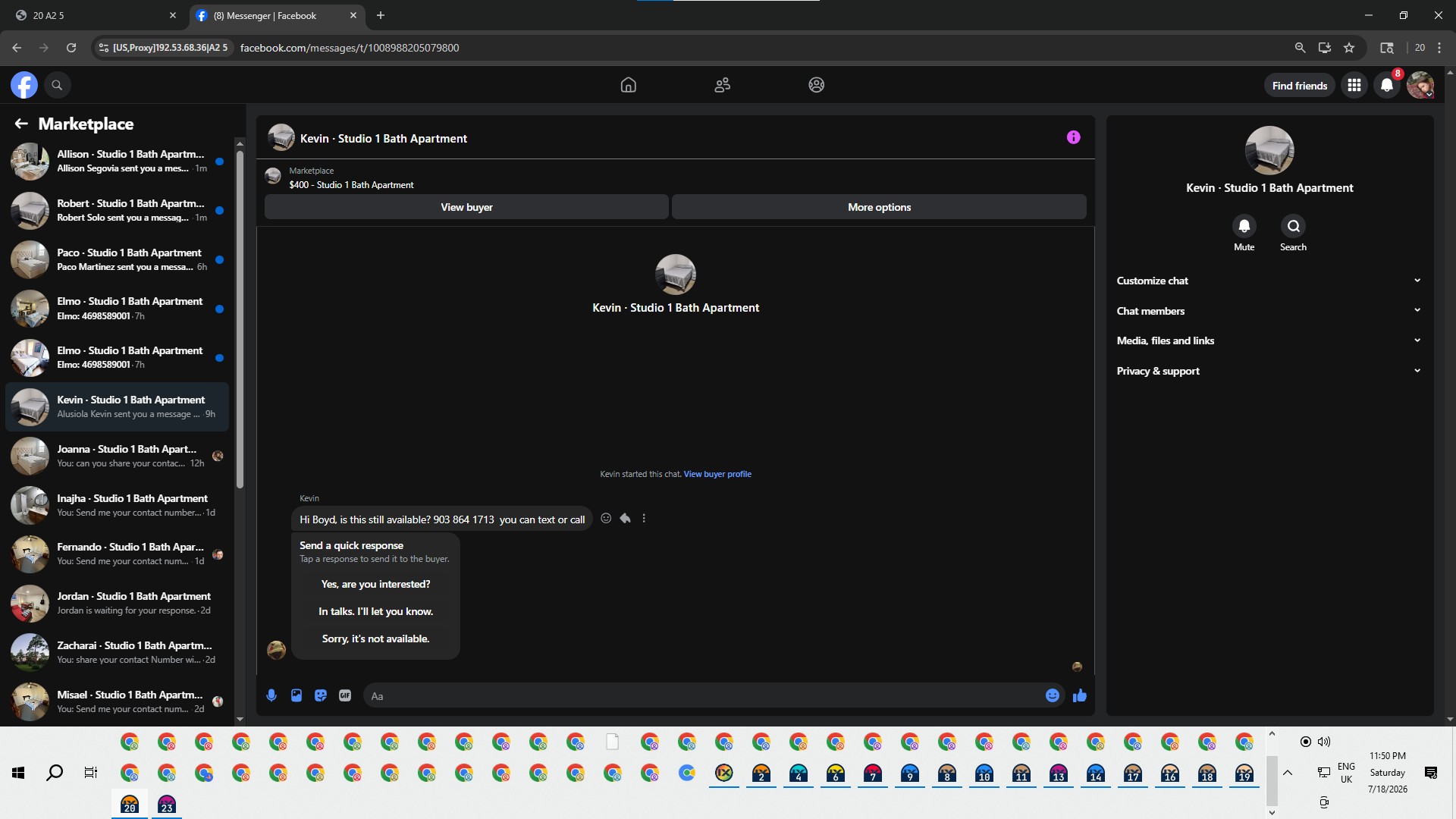Viewport: 1456px width, 819px height.
Task: Open the Friends icon in top navigation
Action: point(723,85)
